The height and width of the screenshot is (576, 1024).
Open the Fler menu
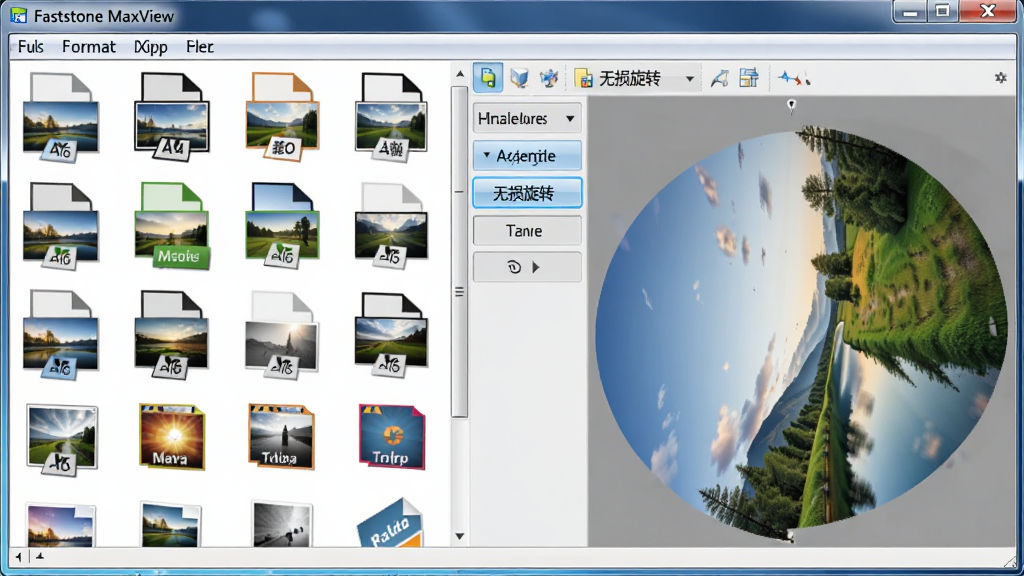point(199,47)
